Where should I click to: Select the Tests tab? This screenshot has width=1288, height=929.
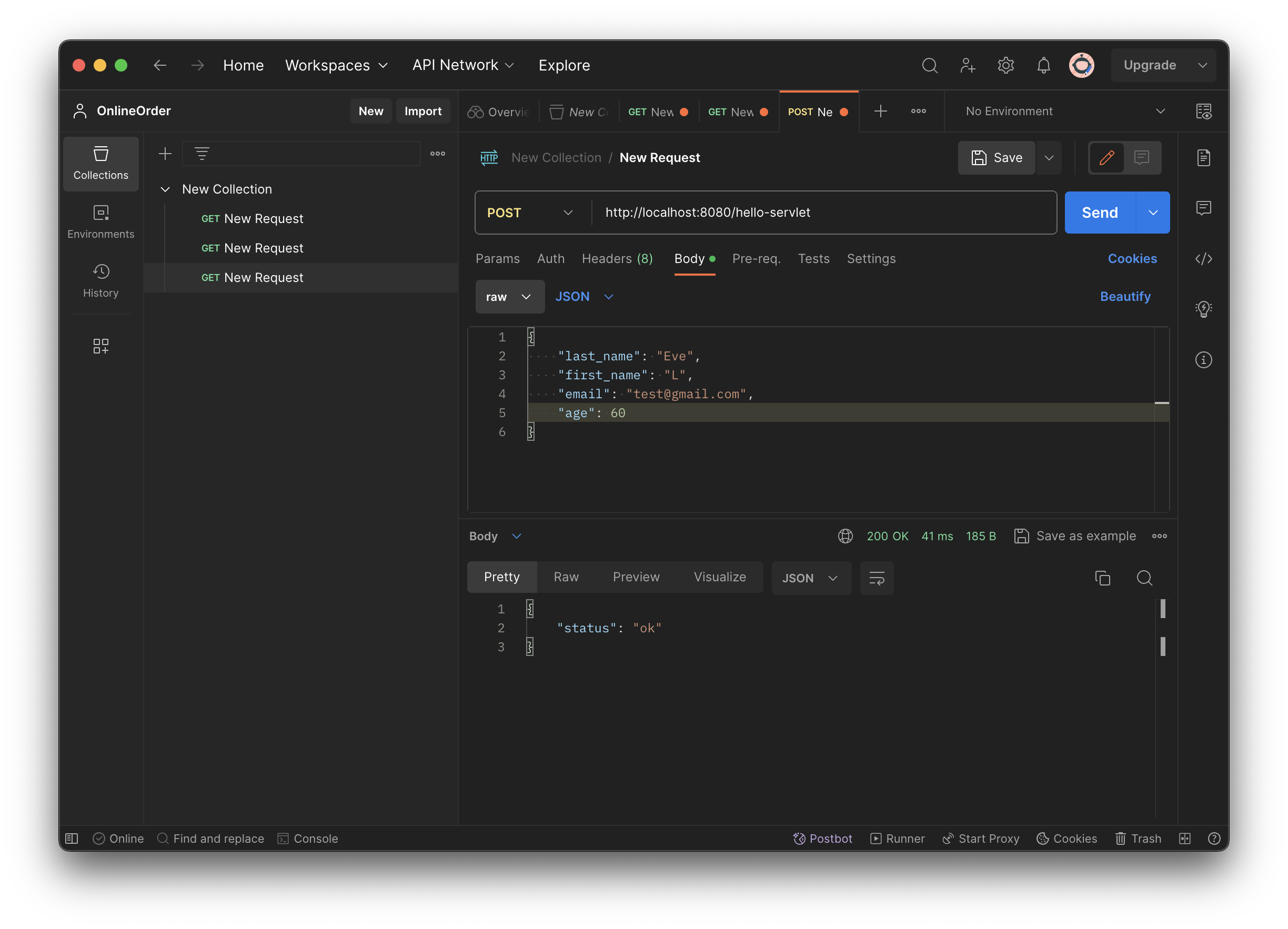point(814,258)
